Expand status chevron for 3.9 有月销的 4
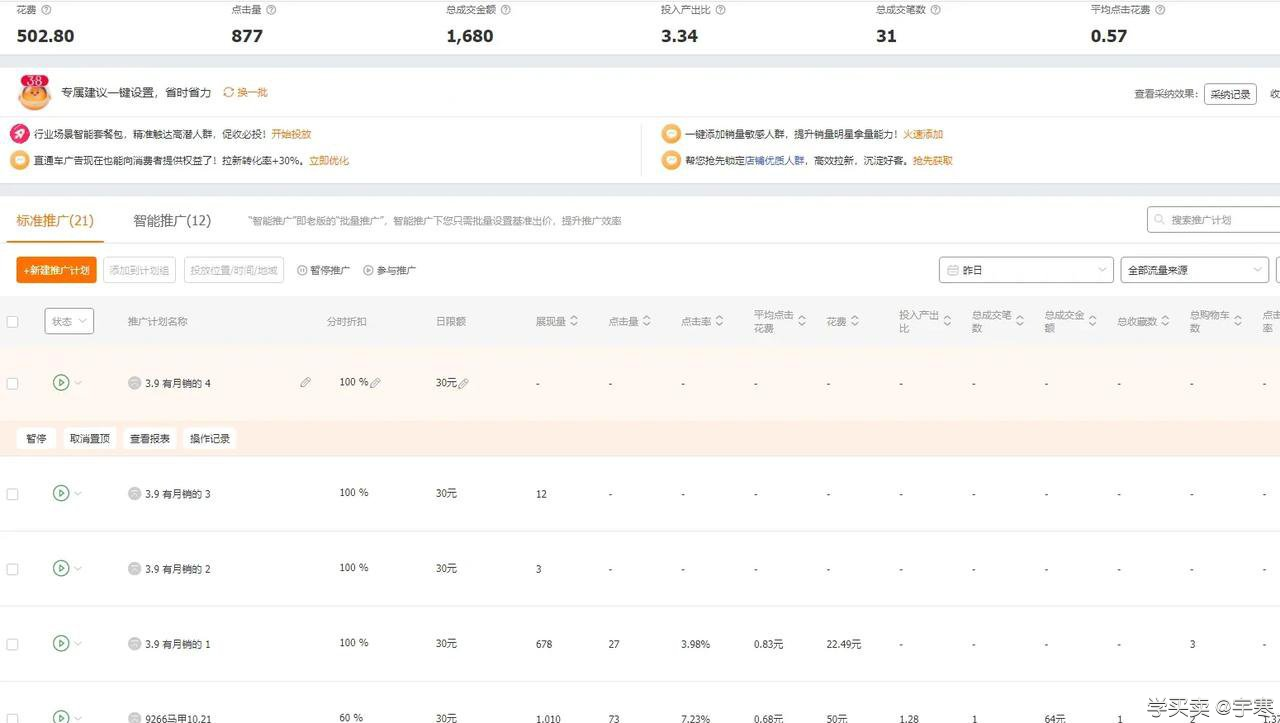The image size is (1280, 723). tap(78, 383)
